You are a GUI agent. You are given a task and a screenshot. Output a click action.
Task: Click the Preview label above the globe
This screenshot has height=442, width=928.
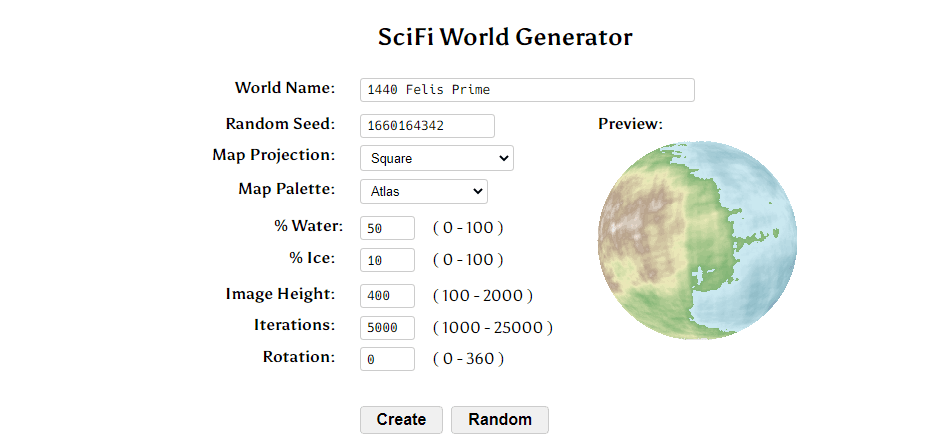click(x=630, y=124)
